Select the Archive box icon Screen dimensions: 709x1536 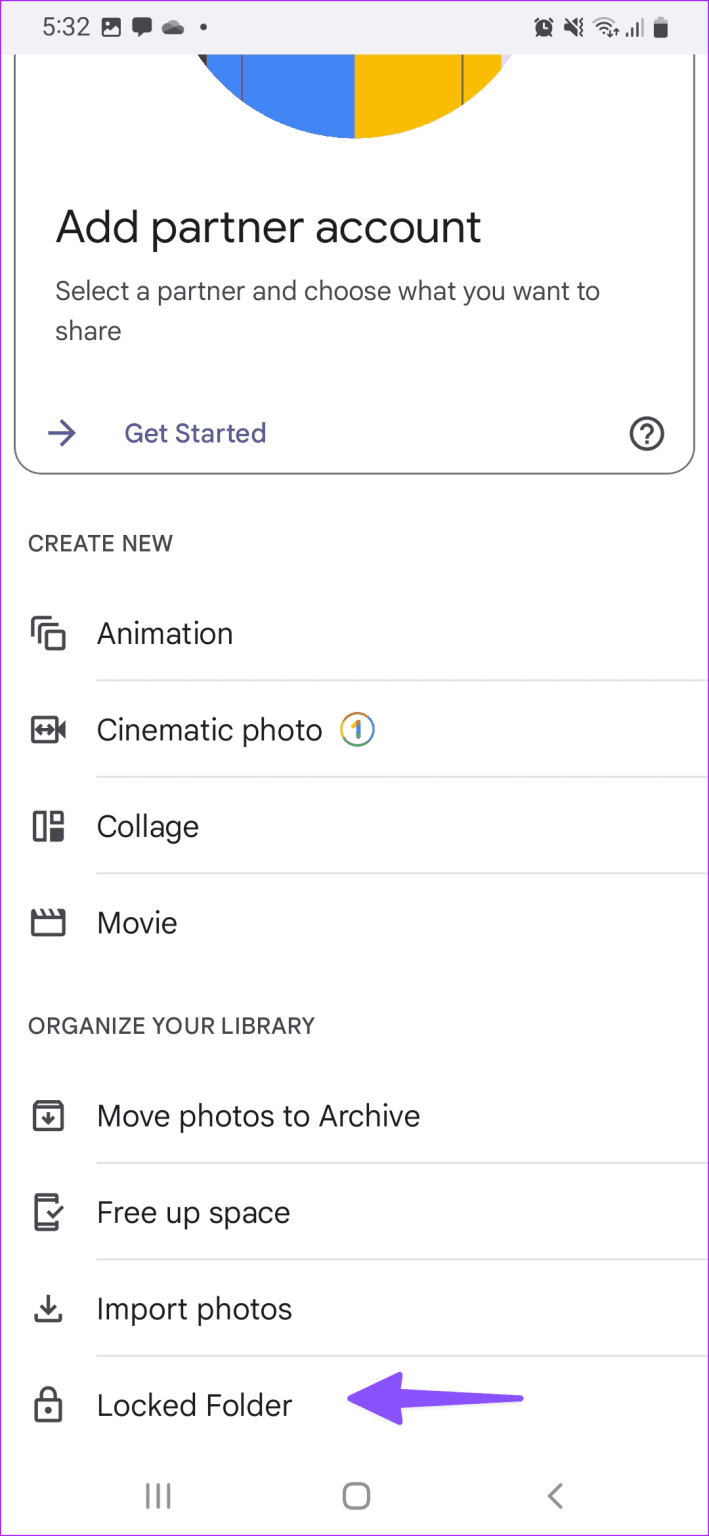tap(47, 1115)
